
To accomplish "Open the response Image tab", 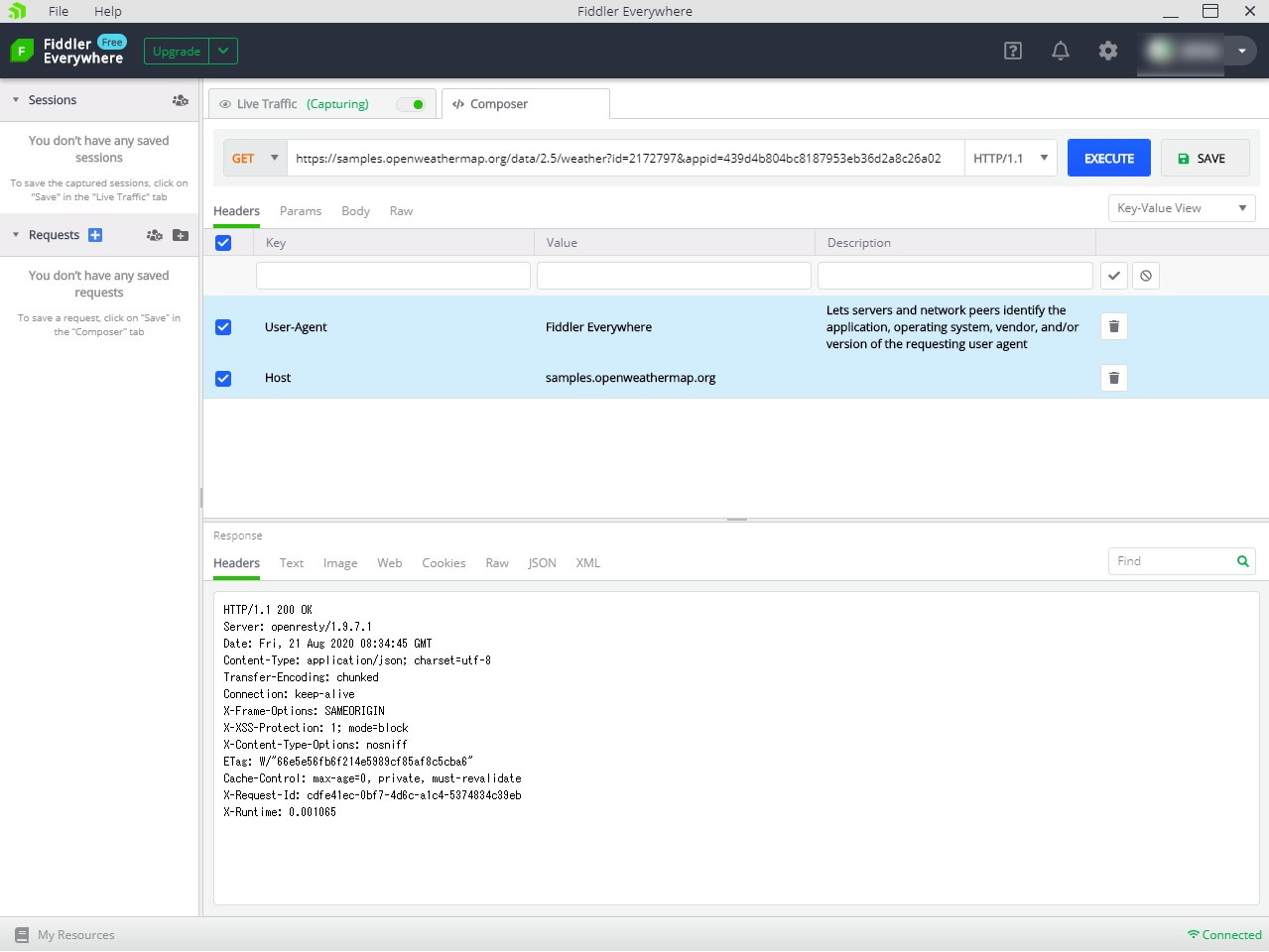I will point(340,563).
